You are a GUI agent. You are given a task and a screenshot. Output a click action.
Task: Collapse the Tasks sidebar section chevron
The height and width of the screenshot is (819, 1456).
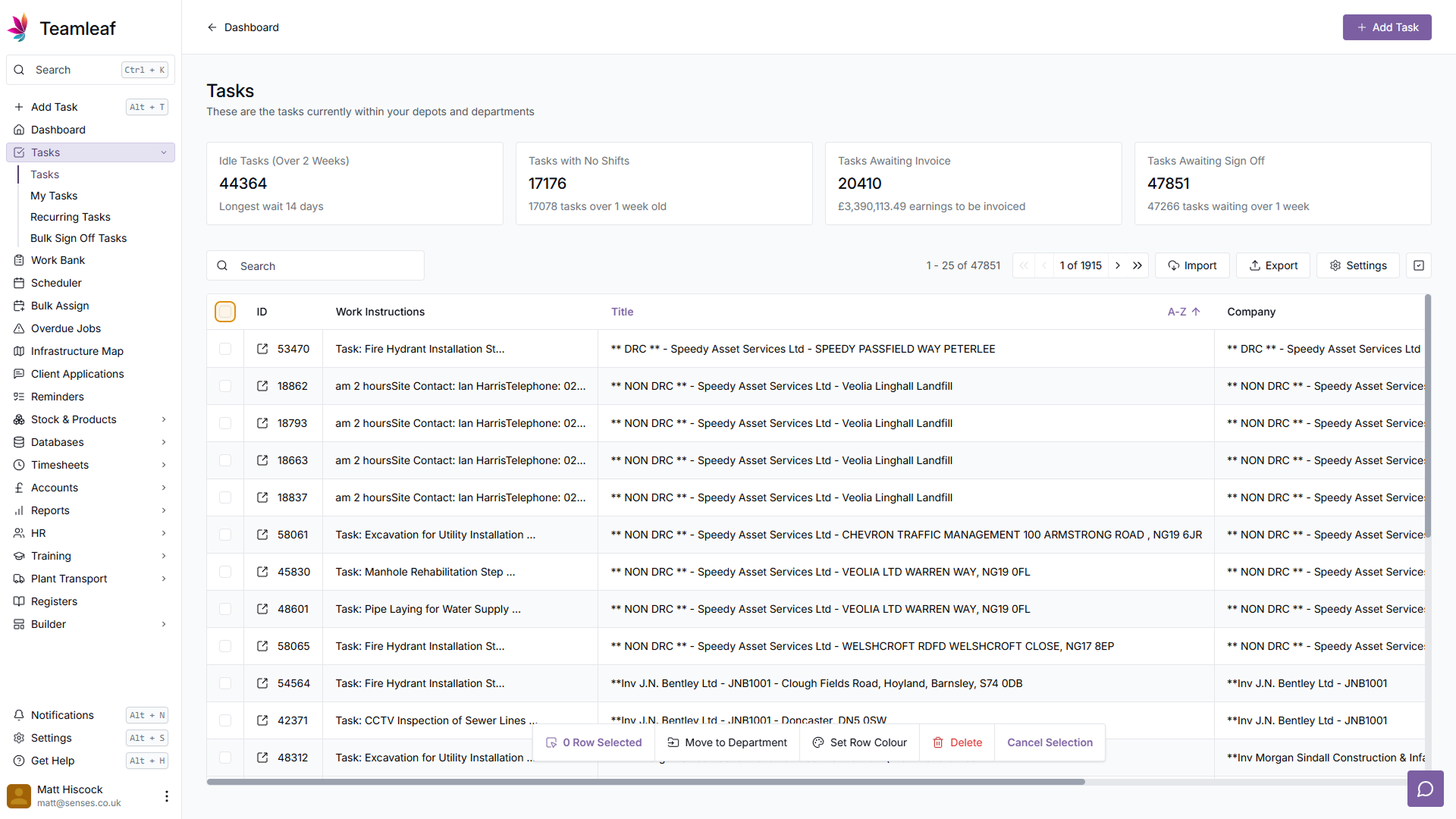[x=164, y=152]
